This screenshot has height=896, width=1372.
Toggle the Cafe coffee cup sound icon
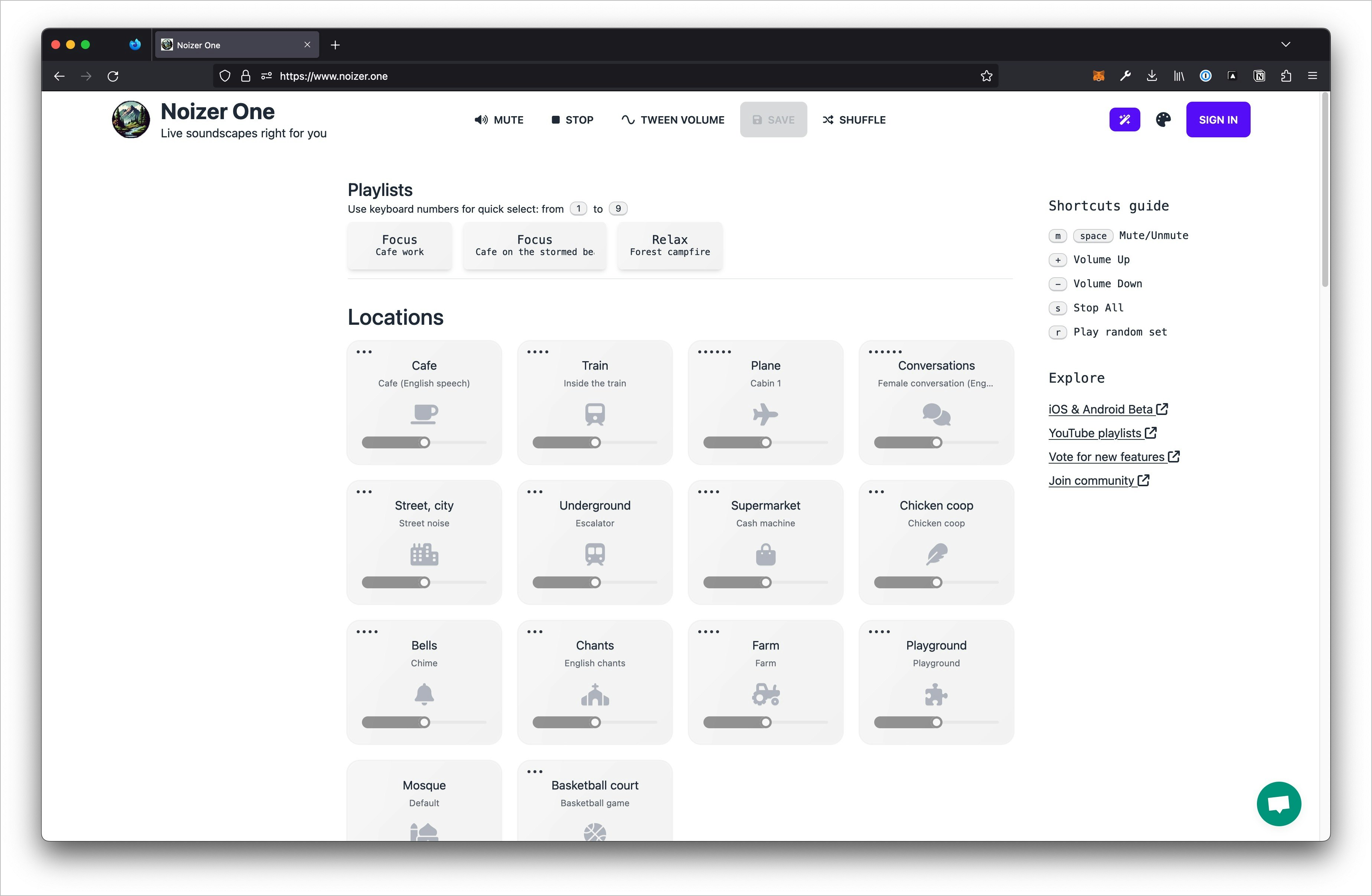424,414
